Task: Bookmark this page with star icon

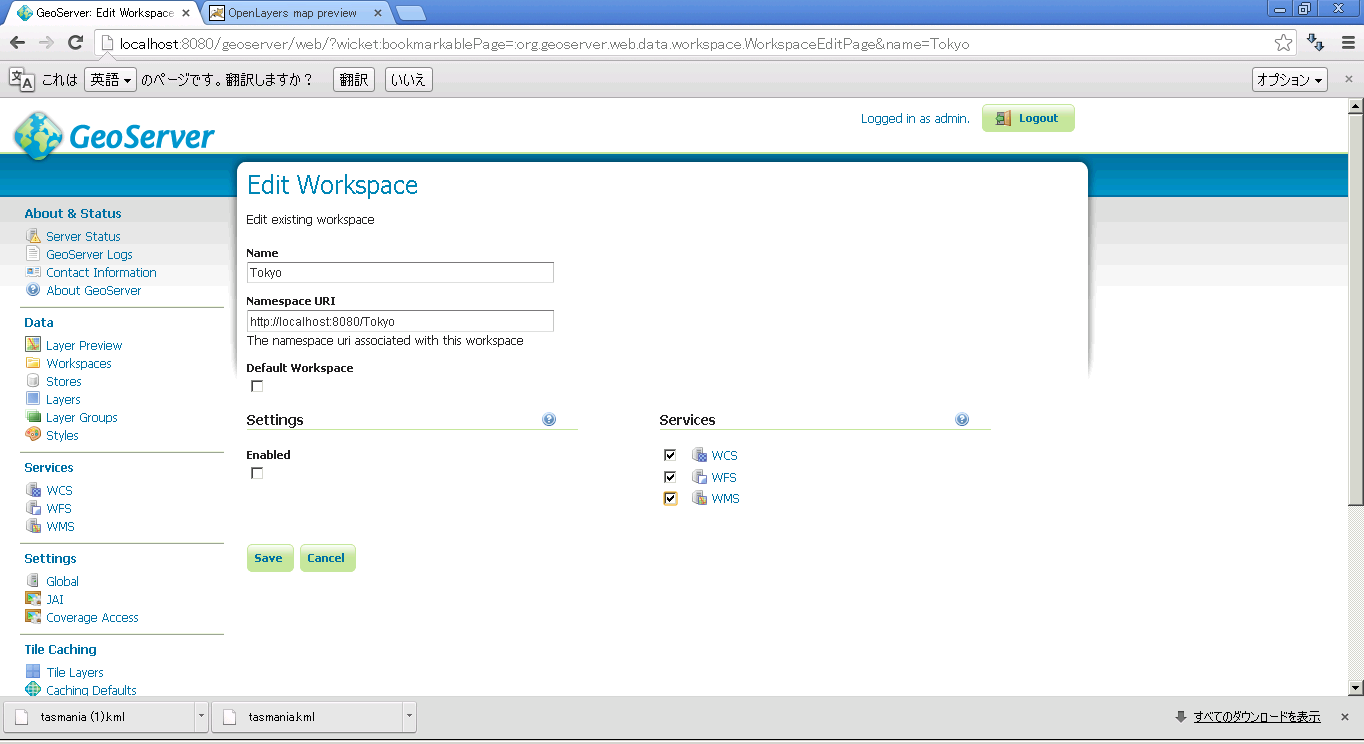Action: pos(1283,43)
